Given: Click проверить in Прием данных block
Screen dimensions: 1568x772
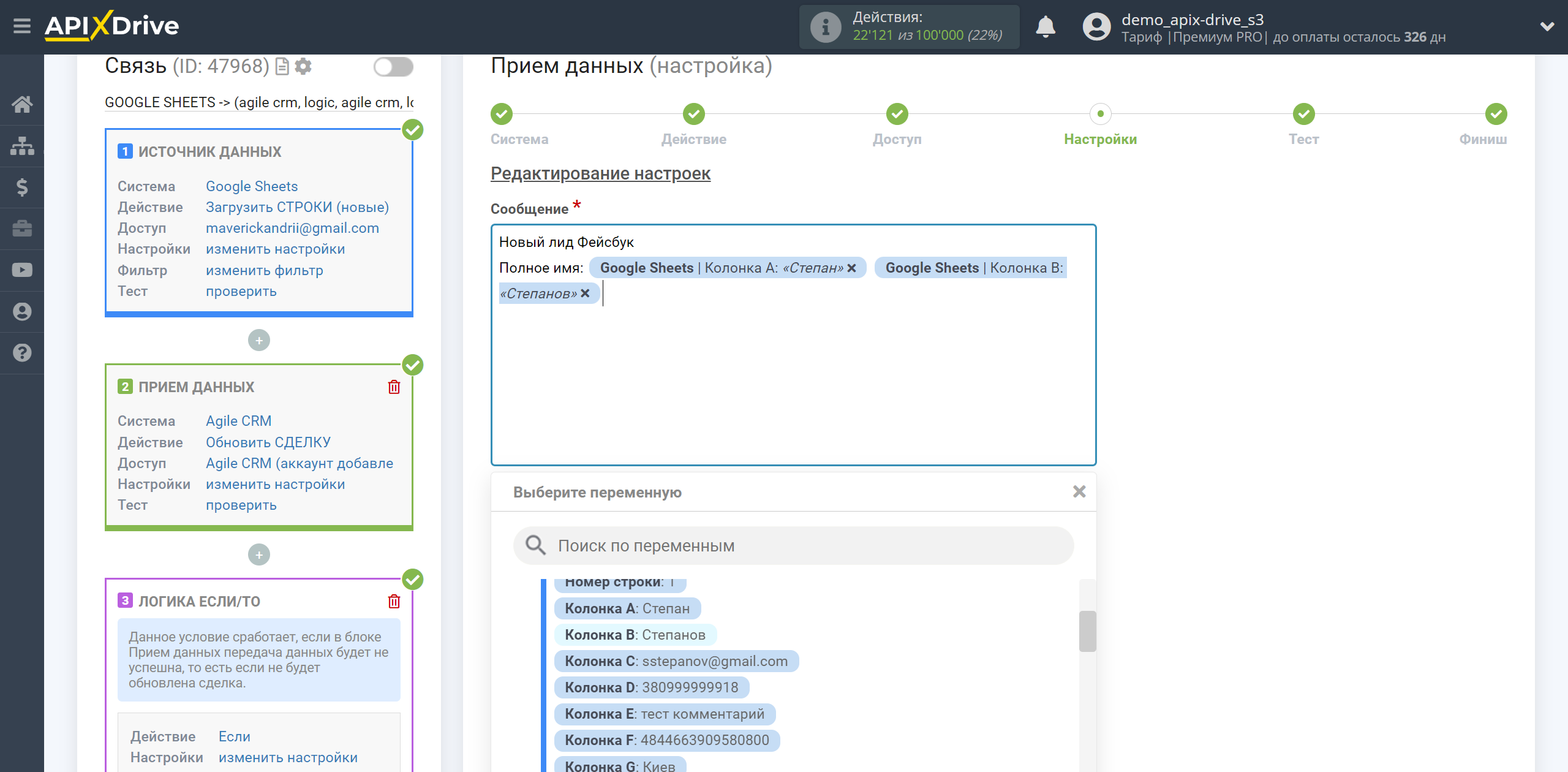Looking at the screenshot, I should click(241, 505).
